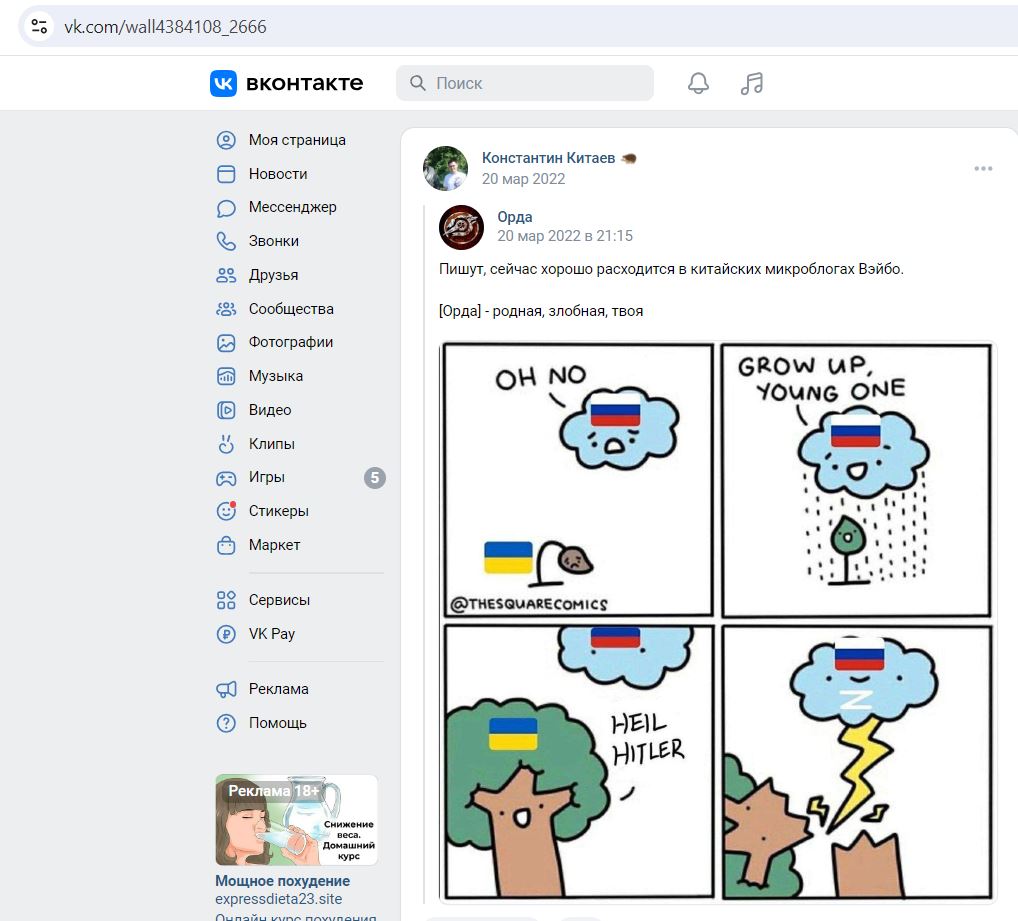Click the Игры badge showing 5
1018x921 pixels.
coord(375,478)
